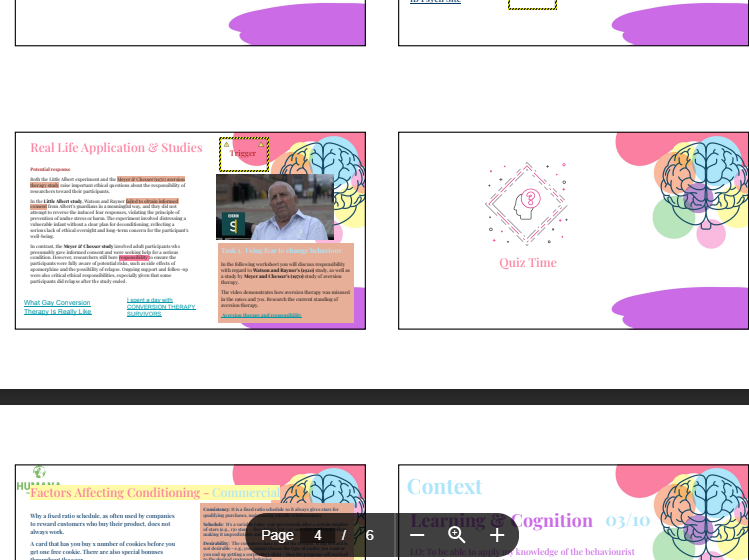Click the Humana logo on the bottom-left slide
Screen dimensions: 749x560
pos(38,478)
